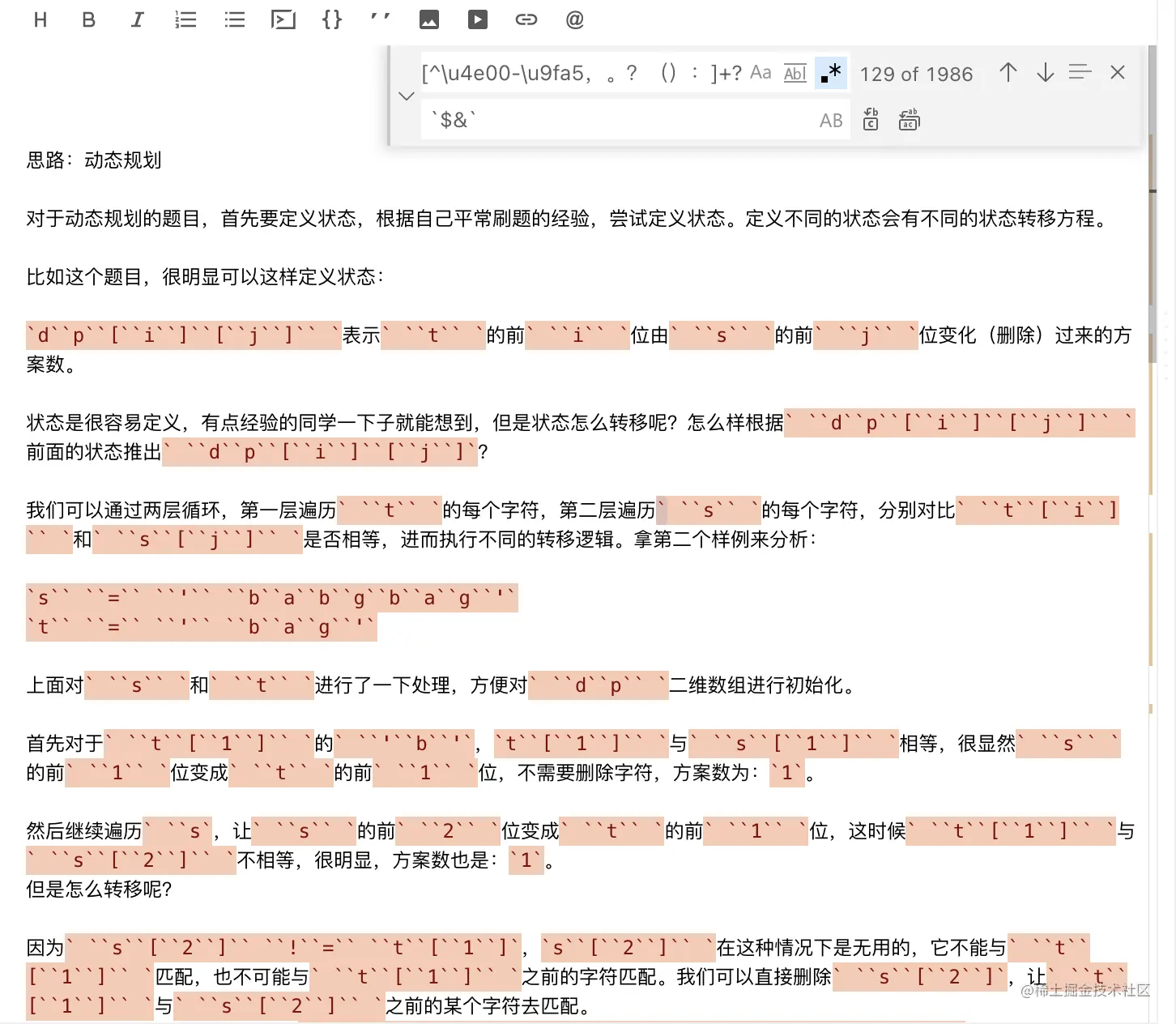Click the text '二维数组进行初始化。'
The image size is (1176, 1024).
tap(765, 685)
